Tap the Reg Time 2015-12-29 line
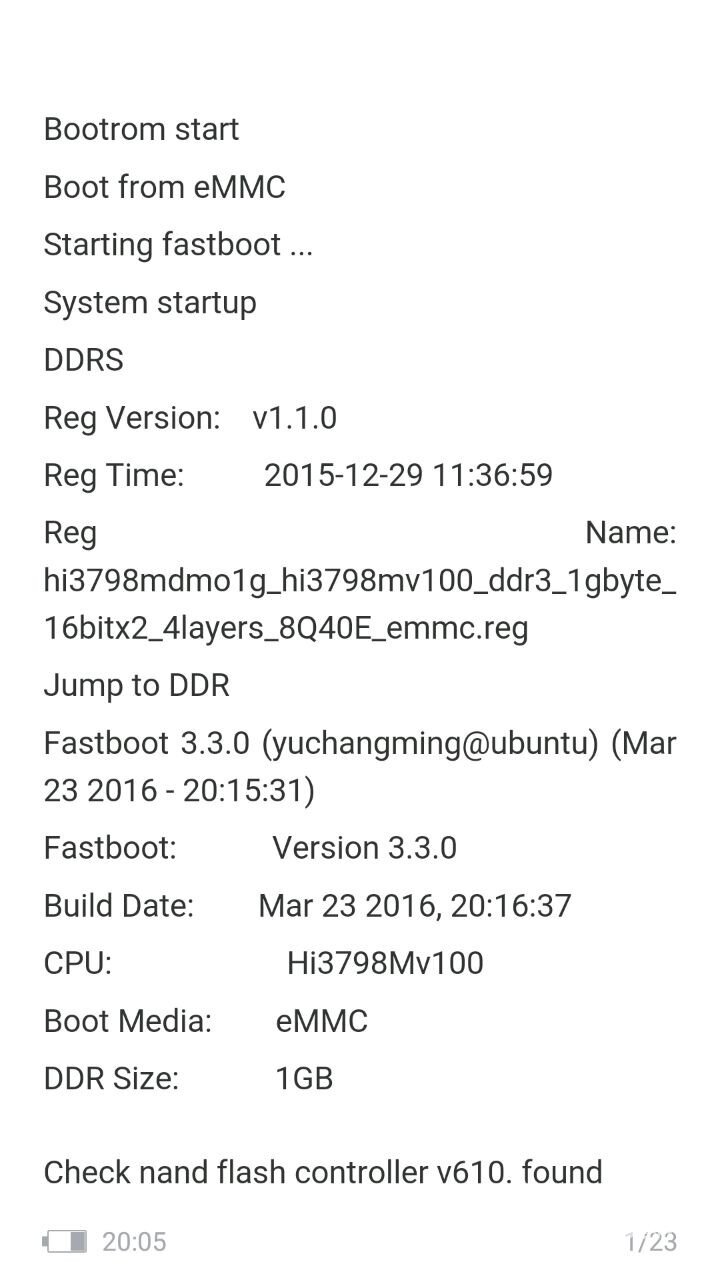720x1280 pixels. click(x=298, y=475)
